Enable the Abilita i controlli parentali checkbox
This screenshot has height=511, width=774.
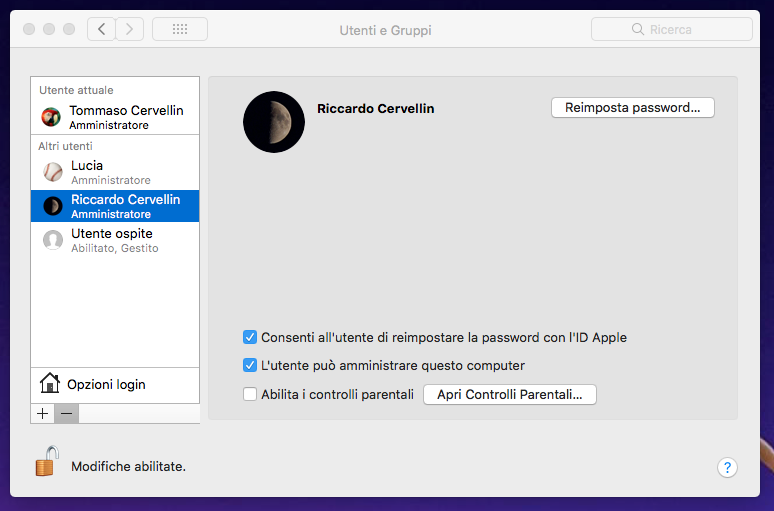pos(250,394)
